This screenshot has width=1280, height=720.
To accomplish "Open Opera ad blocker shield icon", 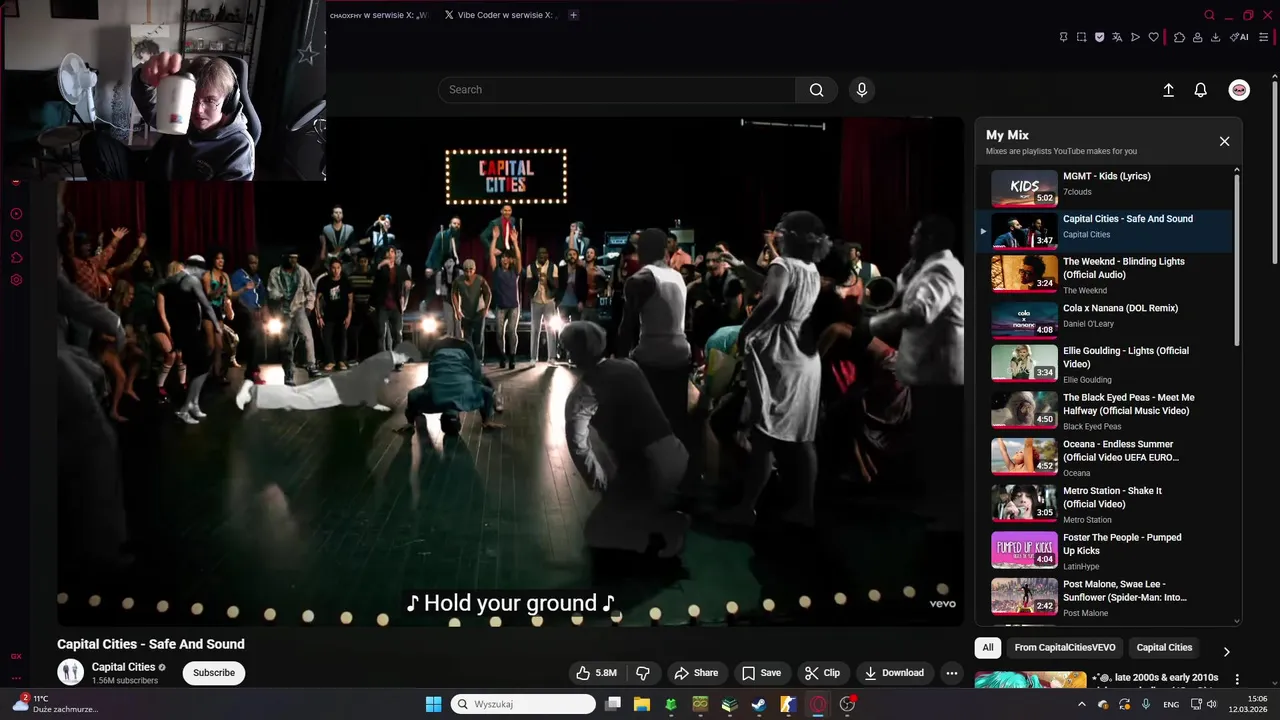I will pyautogui.click(x=1099, y=37).
